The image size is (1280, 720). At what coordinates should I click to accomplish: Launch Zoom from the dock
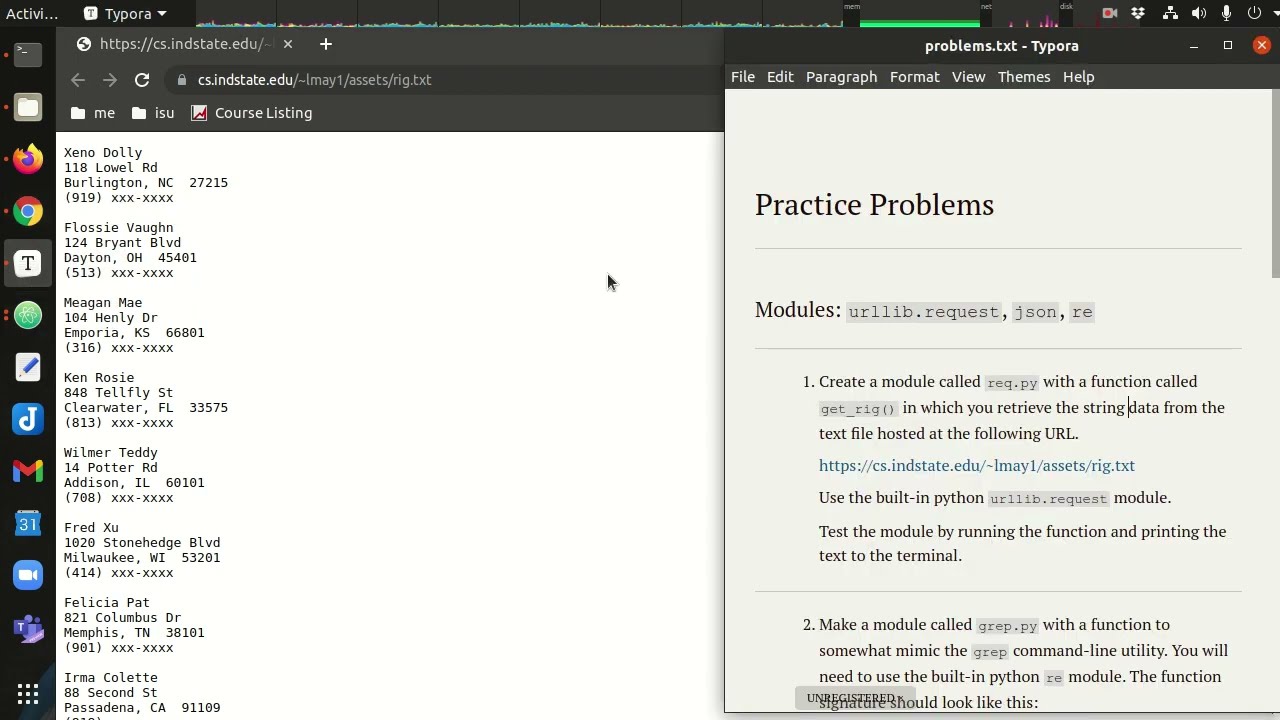(28, 575)
